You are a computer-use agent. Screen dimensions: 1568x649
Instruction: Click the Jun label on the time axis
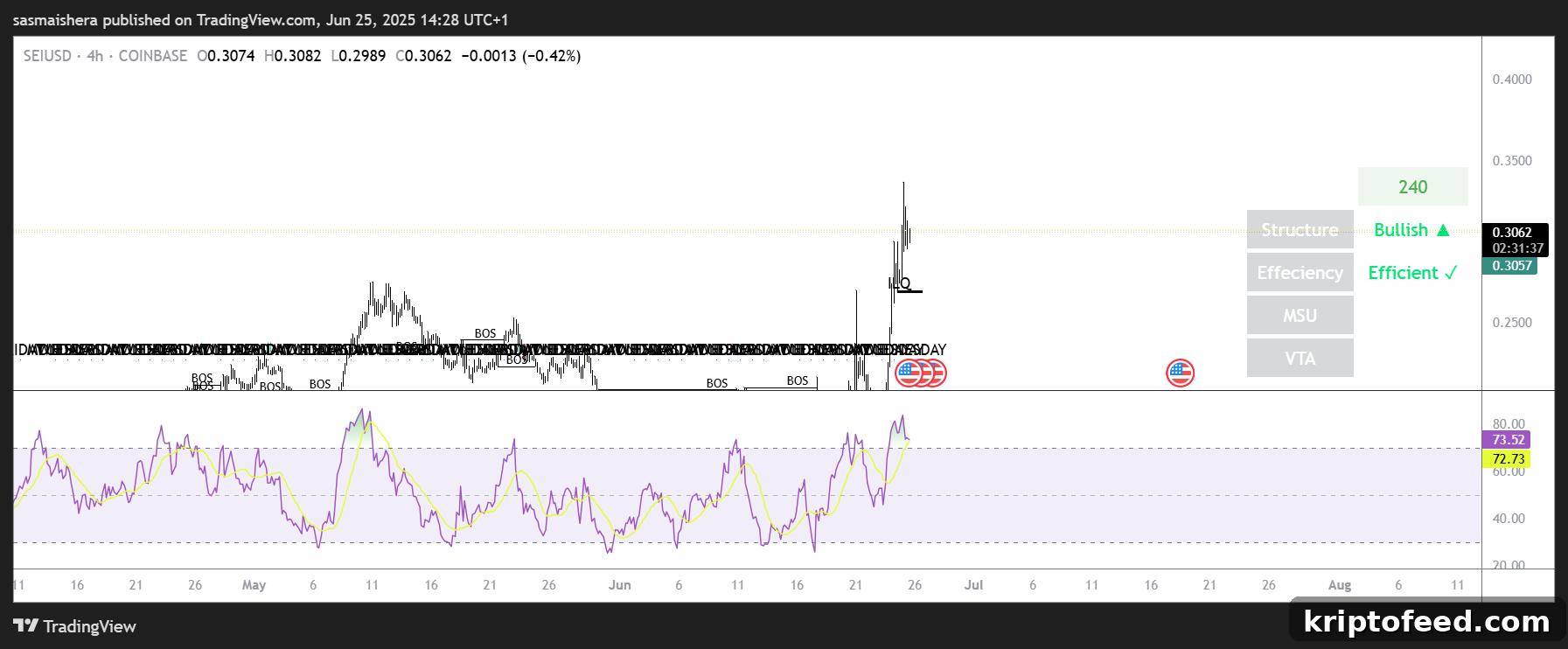click(x=620, y=585)
